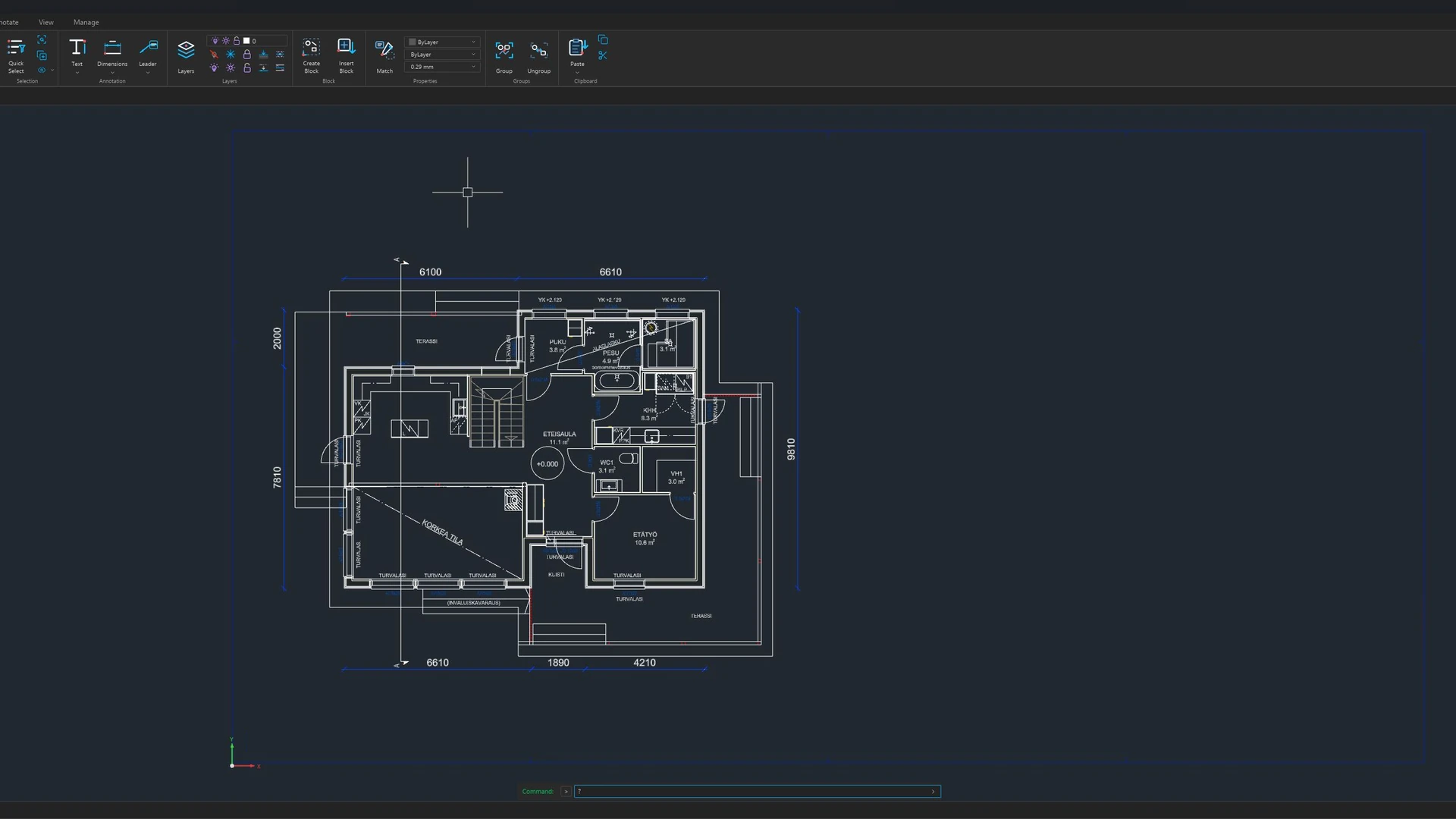Image resolution: width=1456 pixels, height=819 pixels.
Task: Use the Match properties tool
Action: pos(384,56)
